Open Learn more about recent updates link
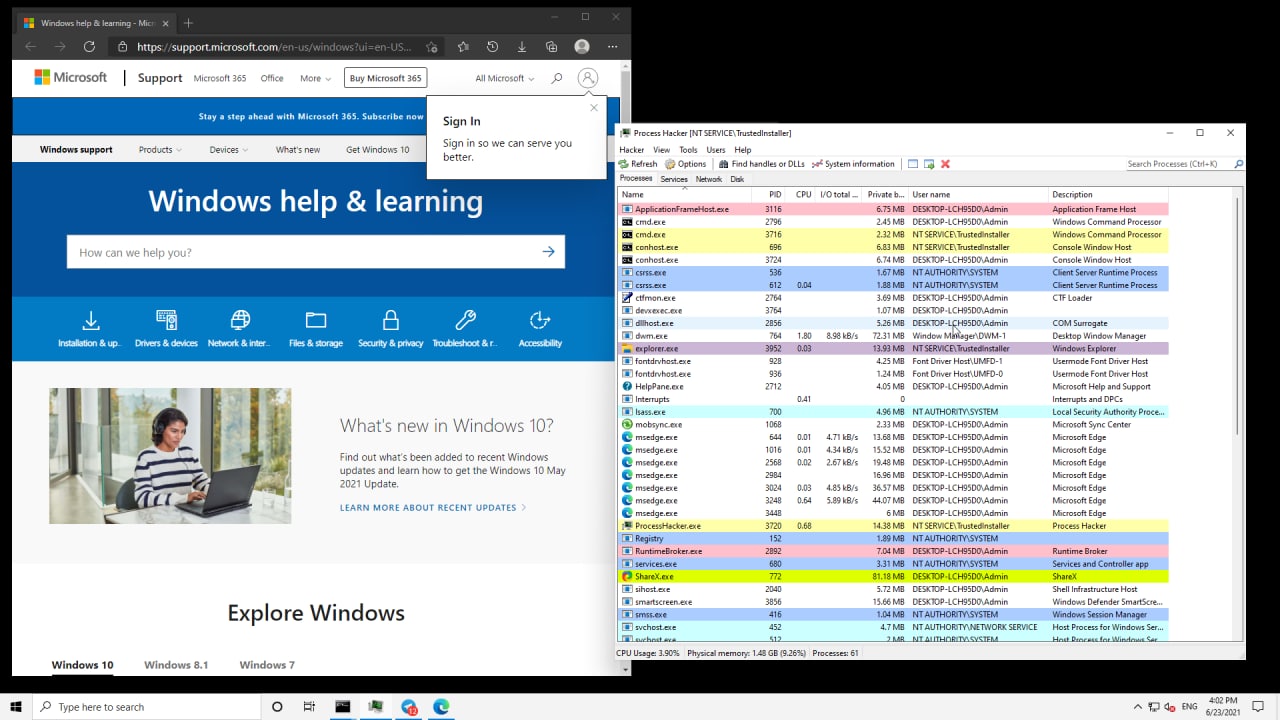Screen dimensions: 1280x720 433,508
